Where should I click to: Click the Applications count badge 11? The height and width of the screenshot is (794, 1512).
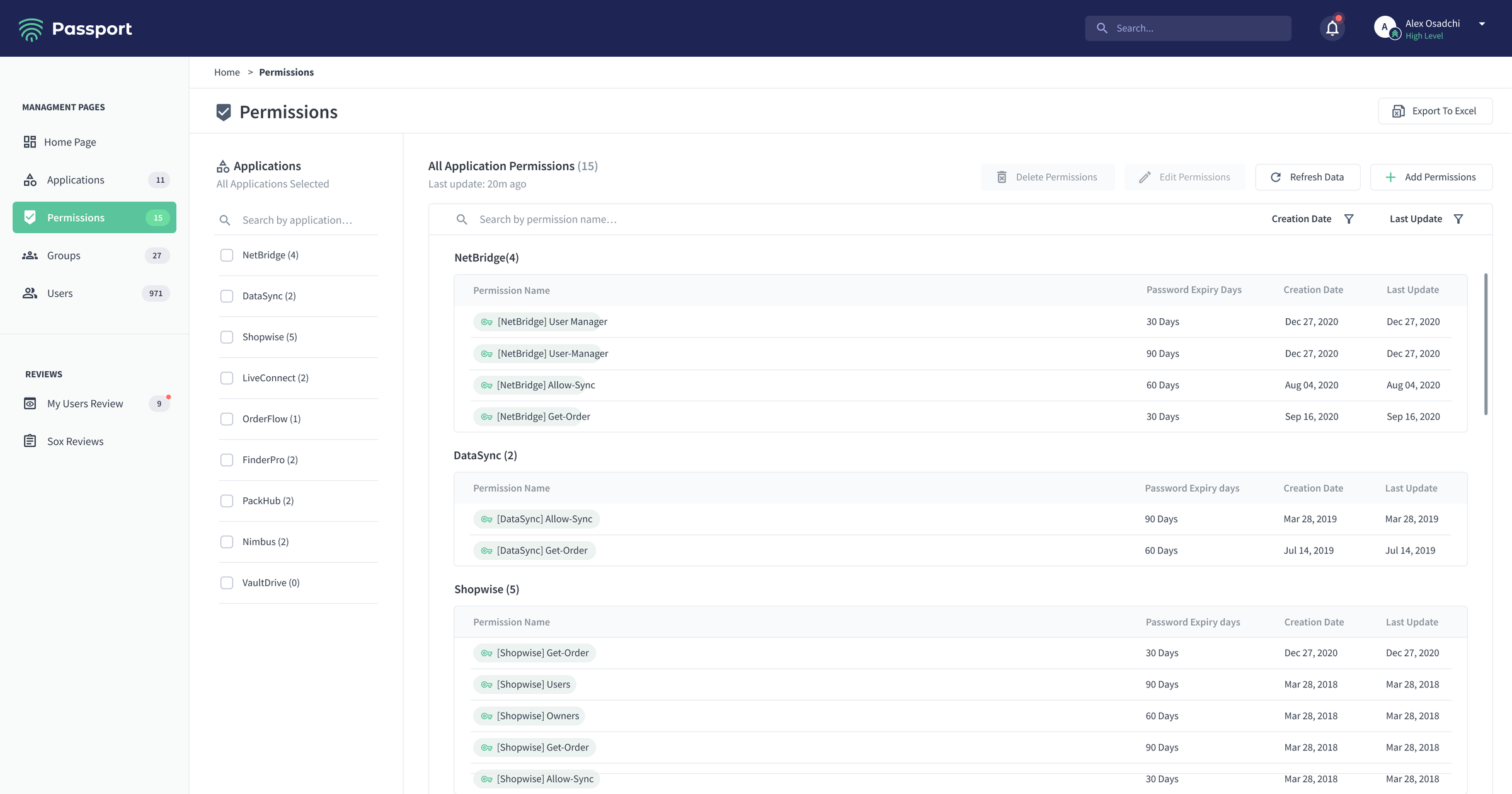159,180
